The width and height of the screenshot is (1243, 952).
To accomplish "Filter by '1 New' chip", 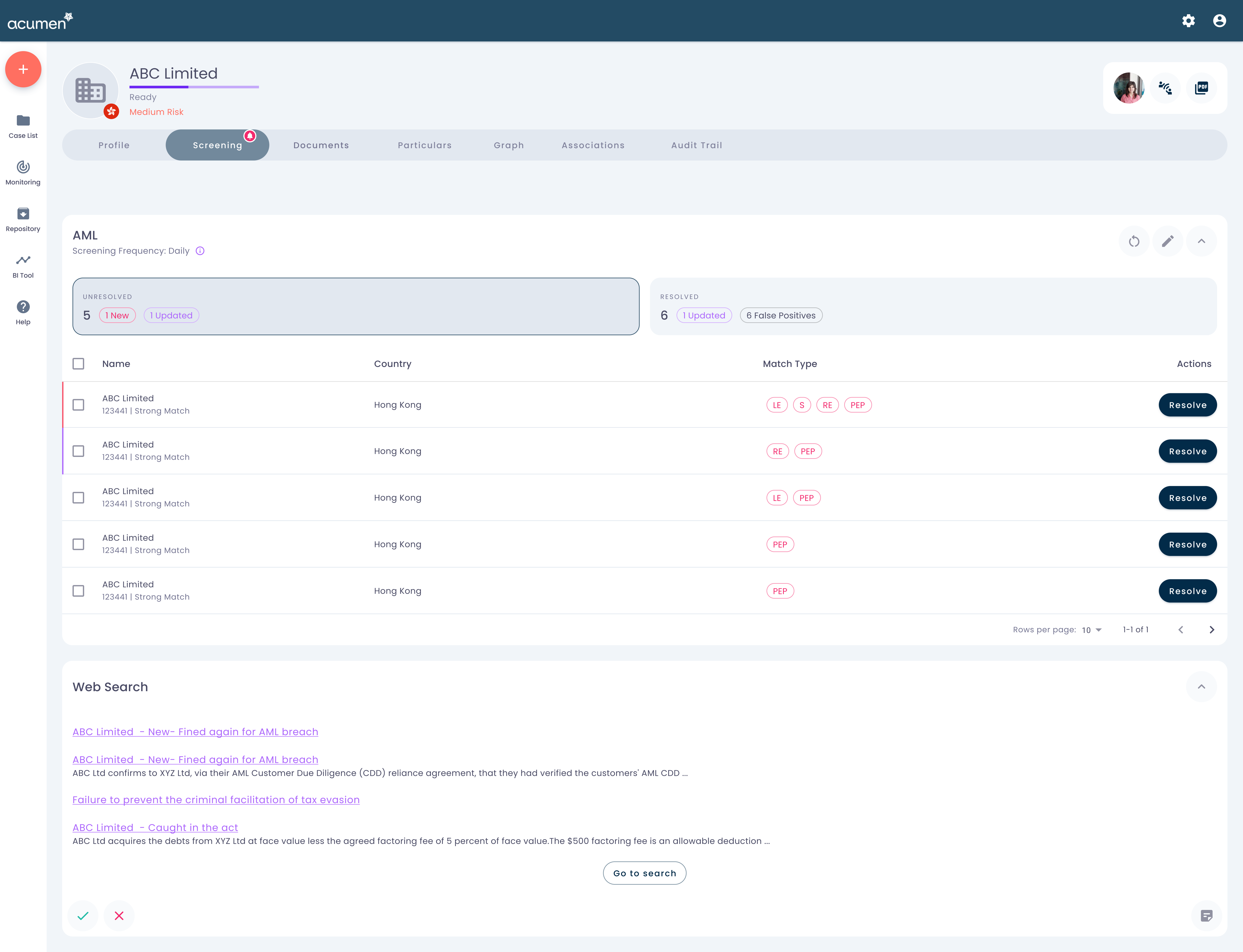I will point(117,316).
